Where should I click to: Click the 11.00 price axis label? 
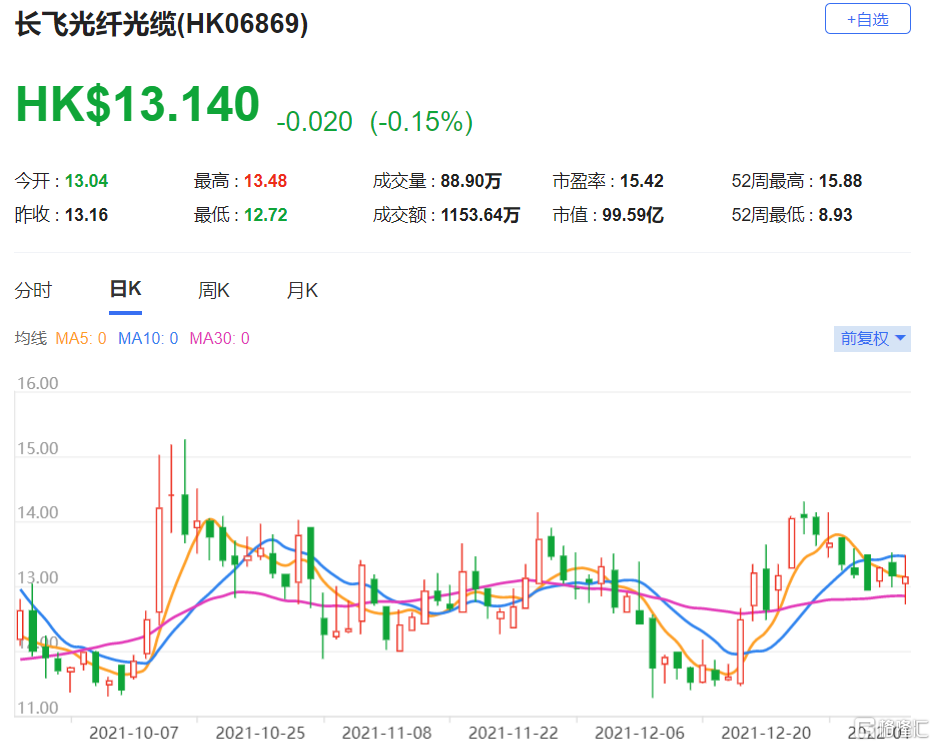click(x=38, y=708)
